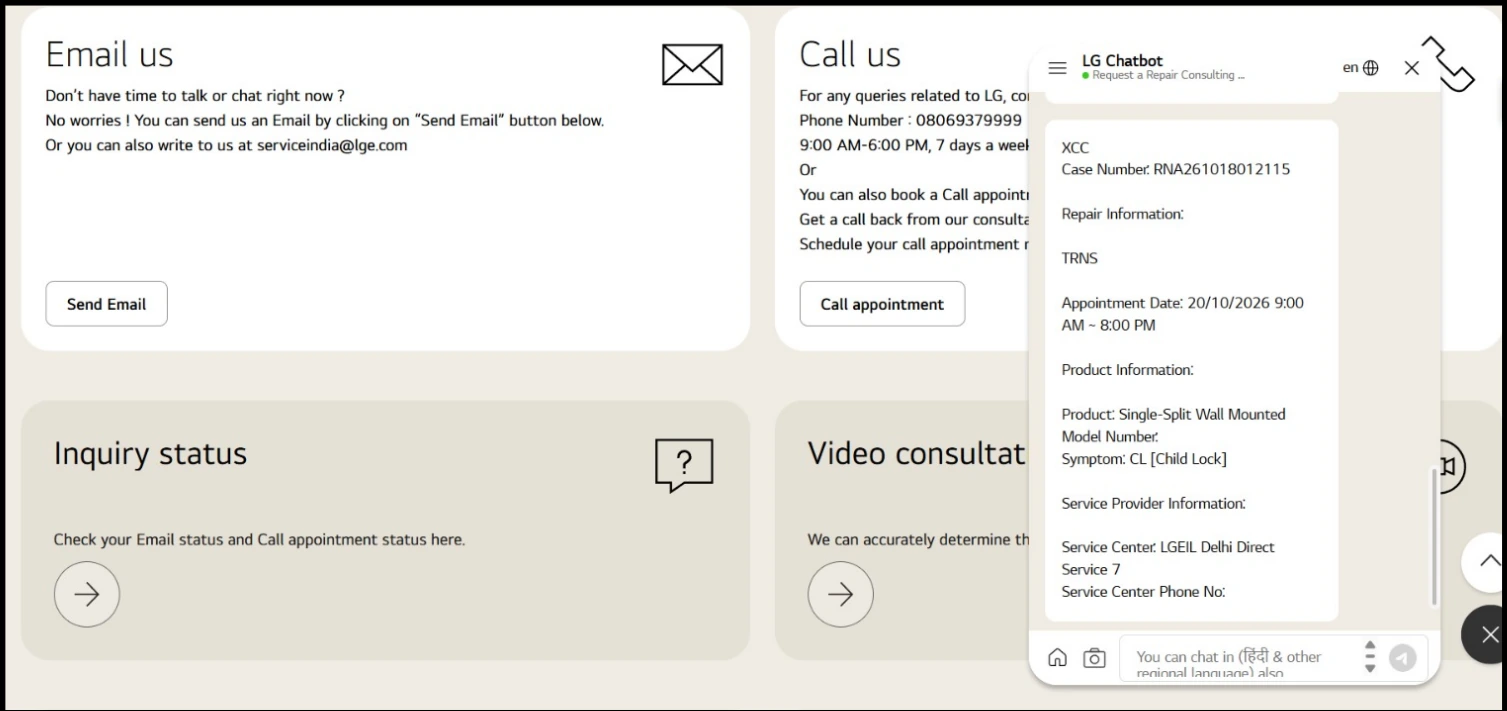The image size is (1507, 711).
Task: Click the question speech bubble icon
Action: (684, 465)
